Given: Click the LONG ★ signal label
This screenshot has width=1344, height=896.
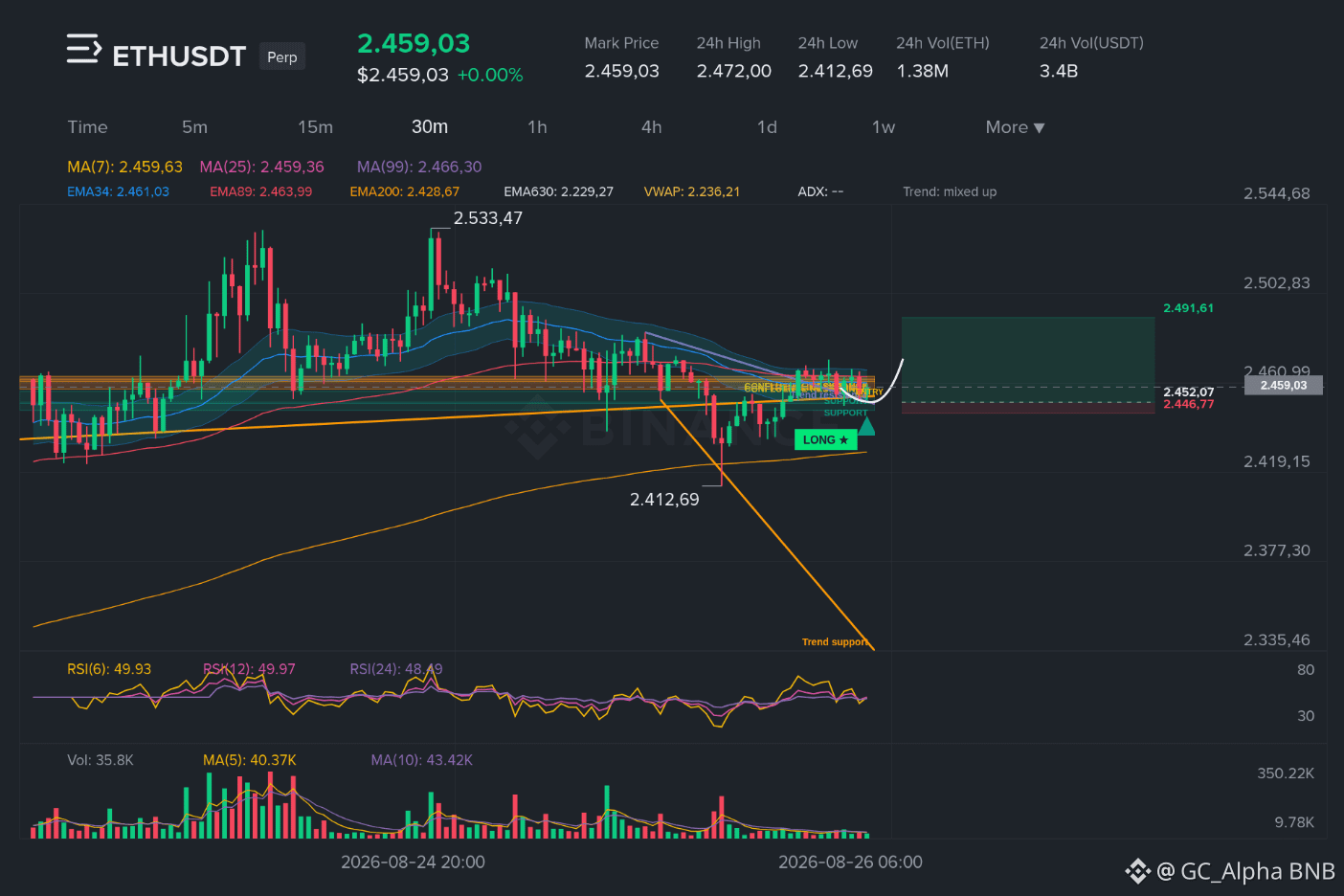Looking at the screenshot, I should tap(825, 440).
